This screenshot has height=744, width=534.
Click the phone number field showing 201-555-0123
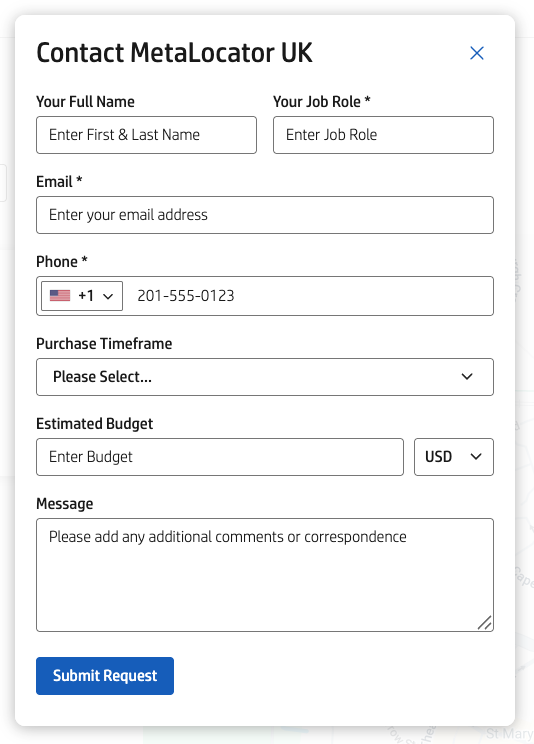click(x=309, y=296)
